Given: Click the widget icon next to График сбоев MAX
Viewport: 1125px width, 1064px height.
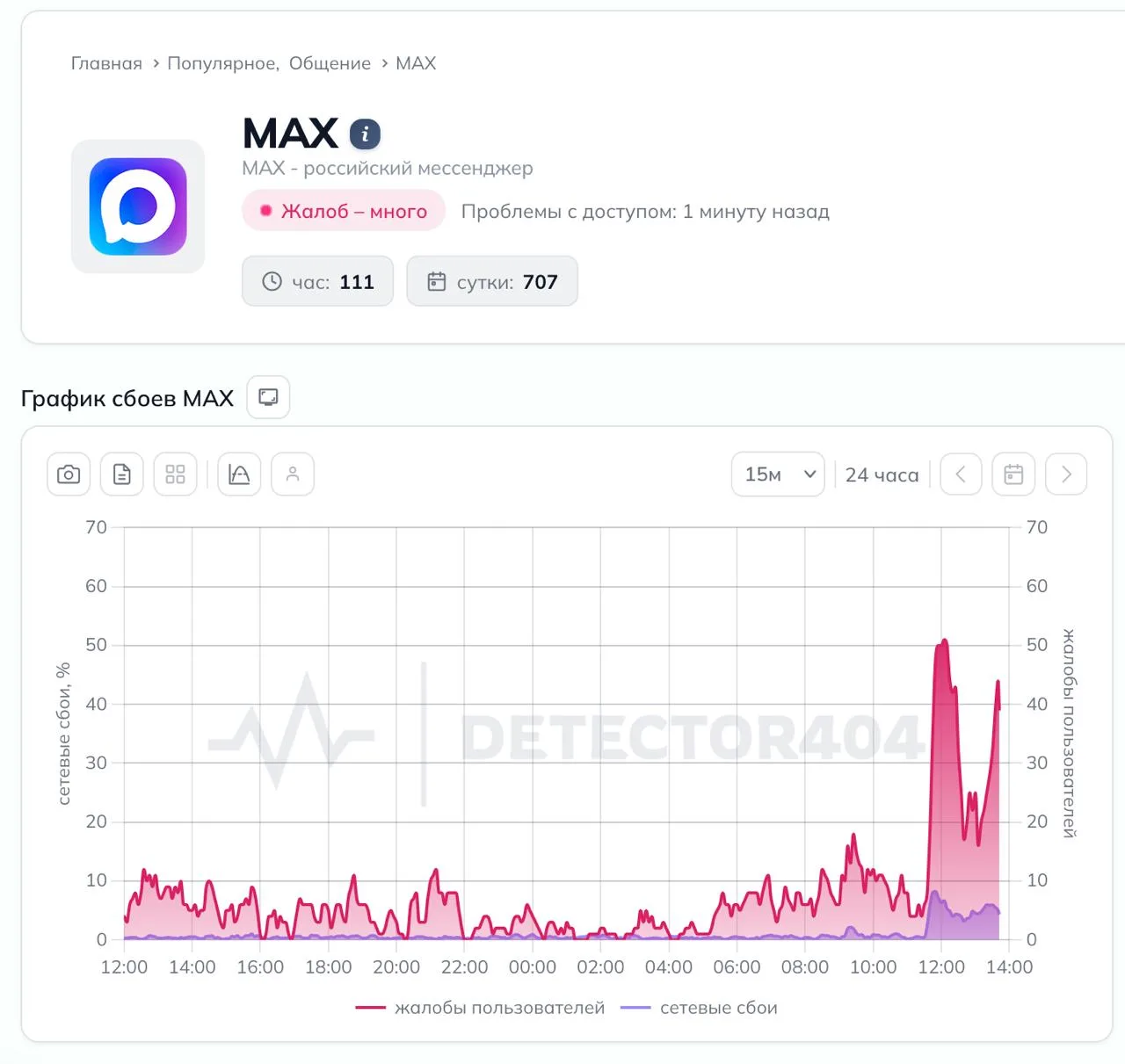Looking at the screenshot, I should pos(268,397).
